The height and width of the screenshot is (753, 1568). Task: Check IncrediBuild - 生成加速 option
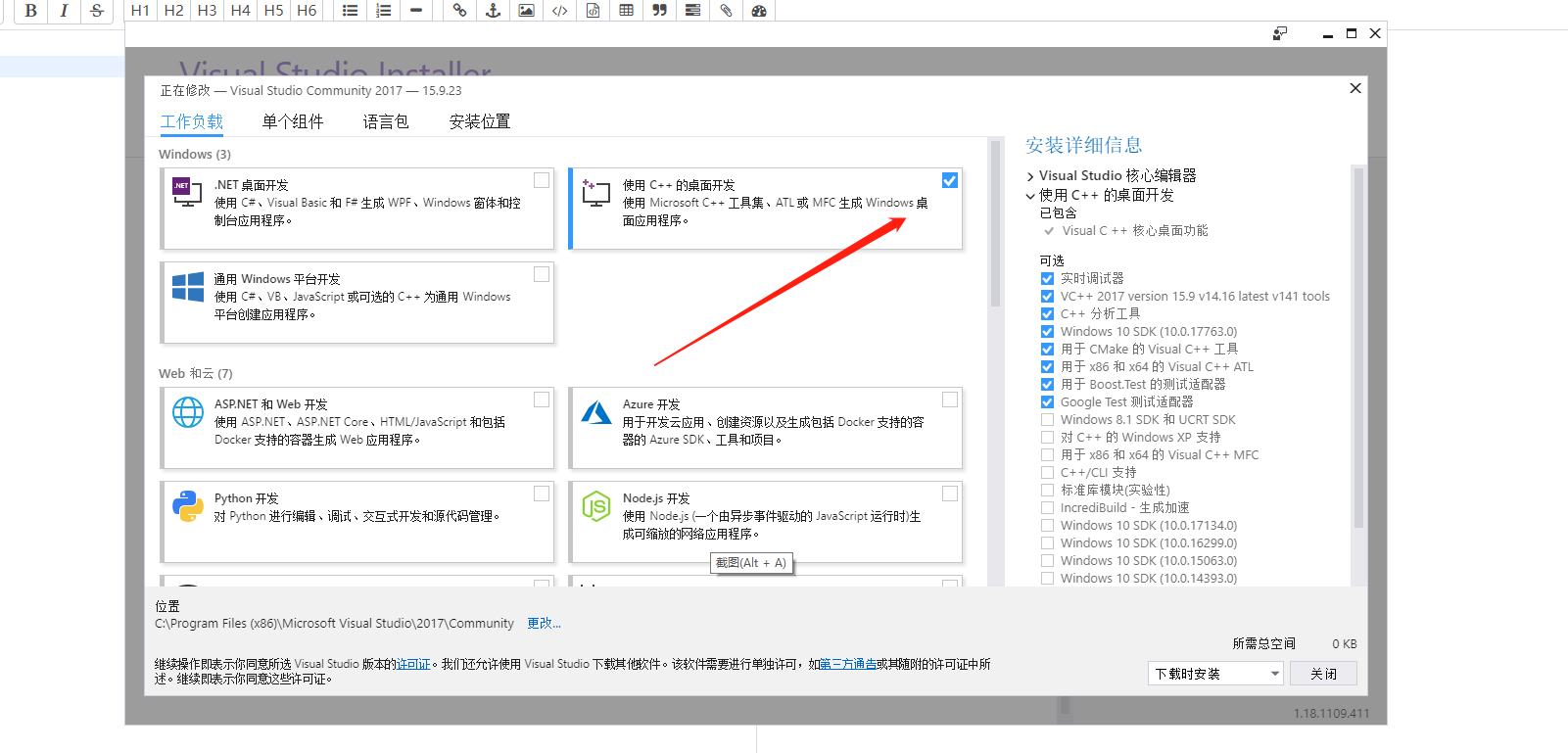click(1047, 508)
